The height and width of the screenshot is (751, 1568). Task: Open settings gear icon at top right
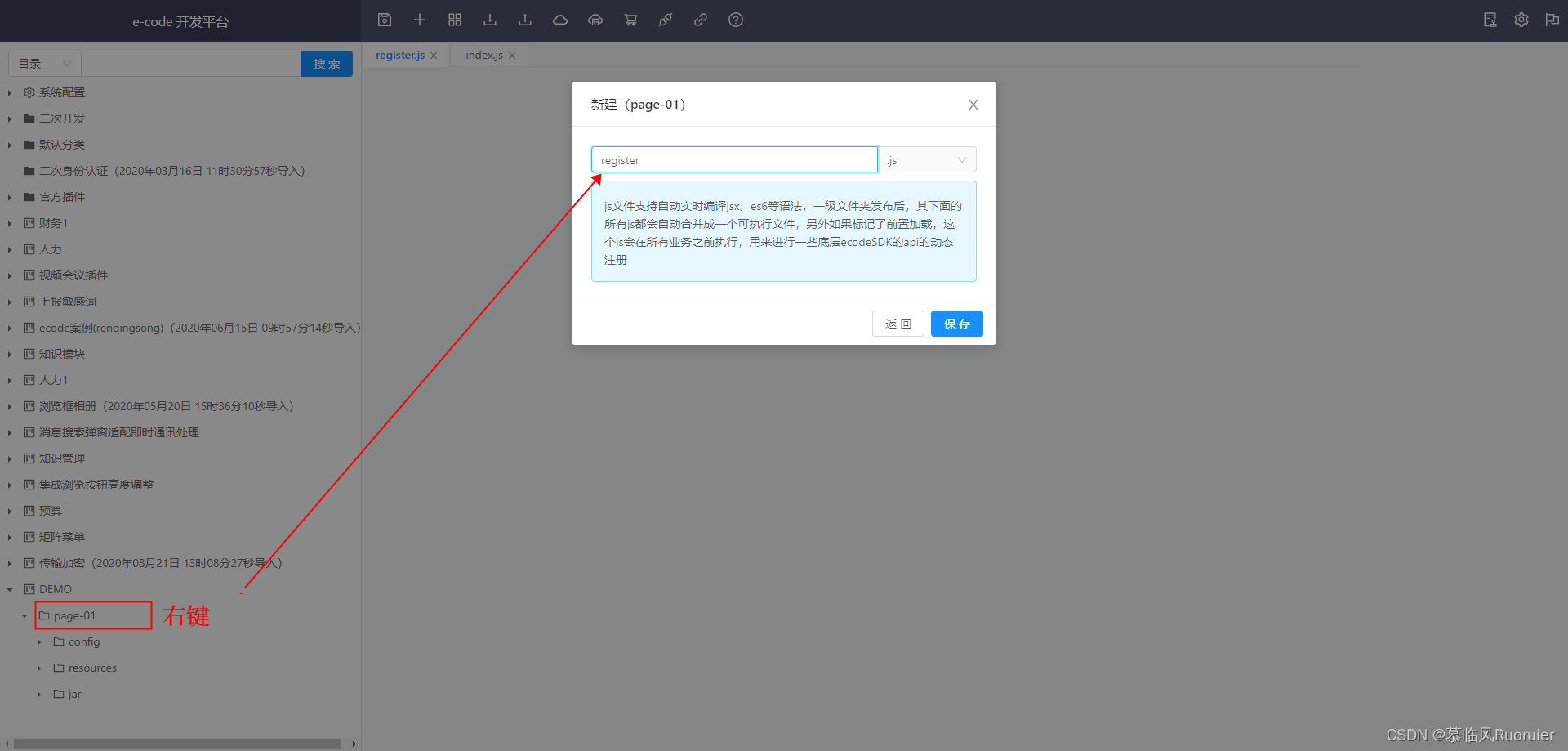[x=1521, y=20]
